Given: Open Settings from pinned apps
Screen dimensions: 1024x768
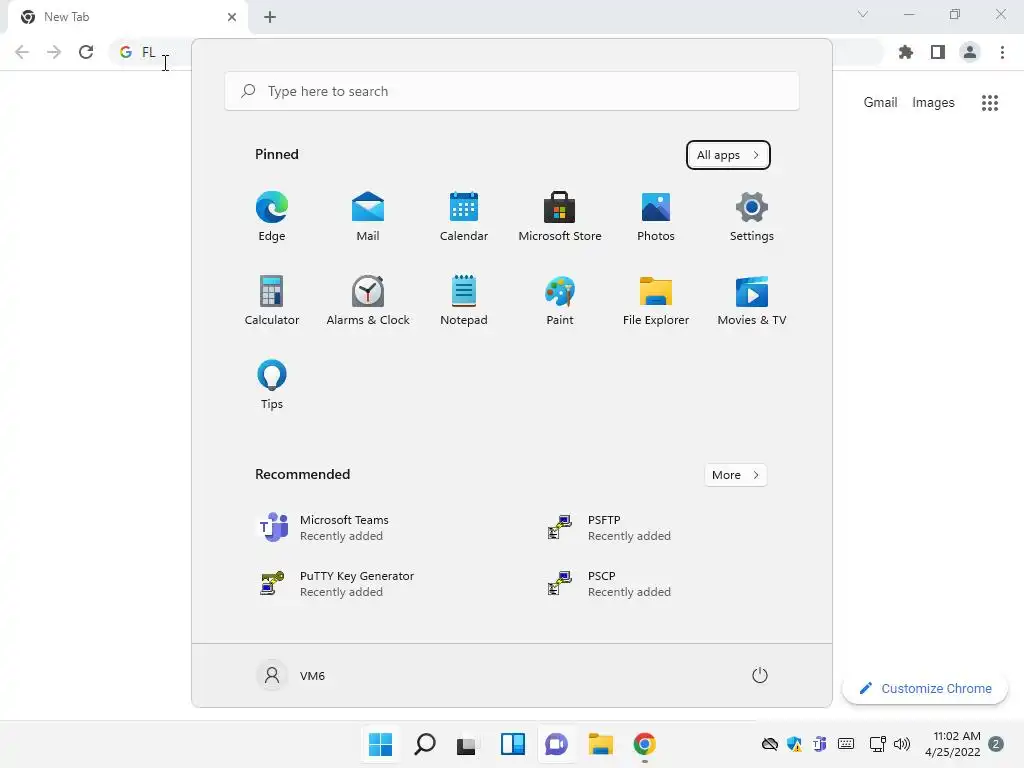Looking at the screenshot, I should pos(752,217).
